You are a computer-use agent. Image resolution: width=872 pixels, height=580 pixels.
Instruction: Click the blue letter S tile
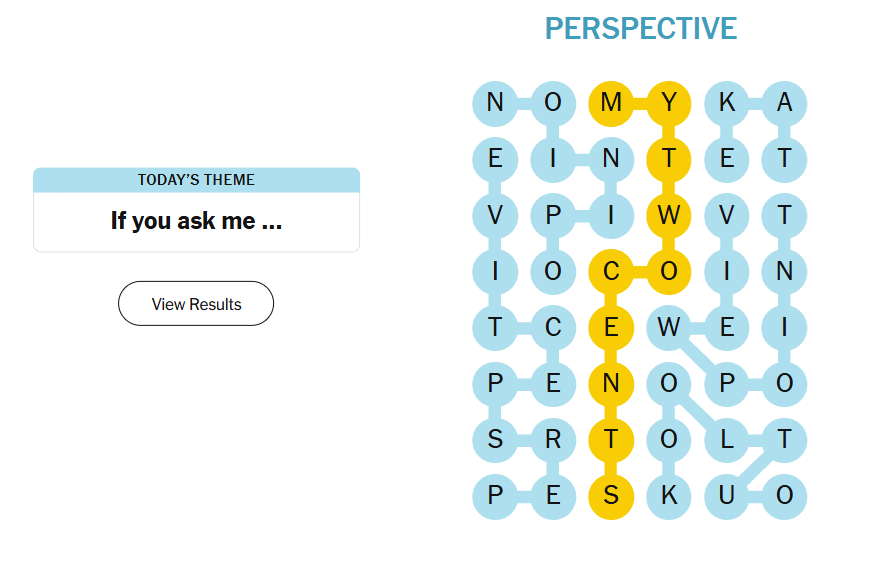tap(495, 439)
